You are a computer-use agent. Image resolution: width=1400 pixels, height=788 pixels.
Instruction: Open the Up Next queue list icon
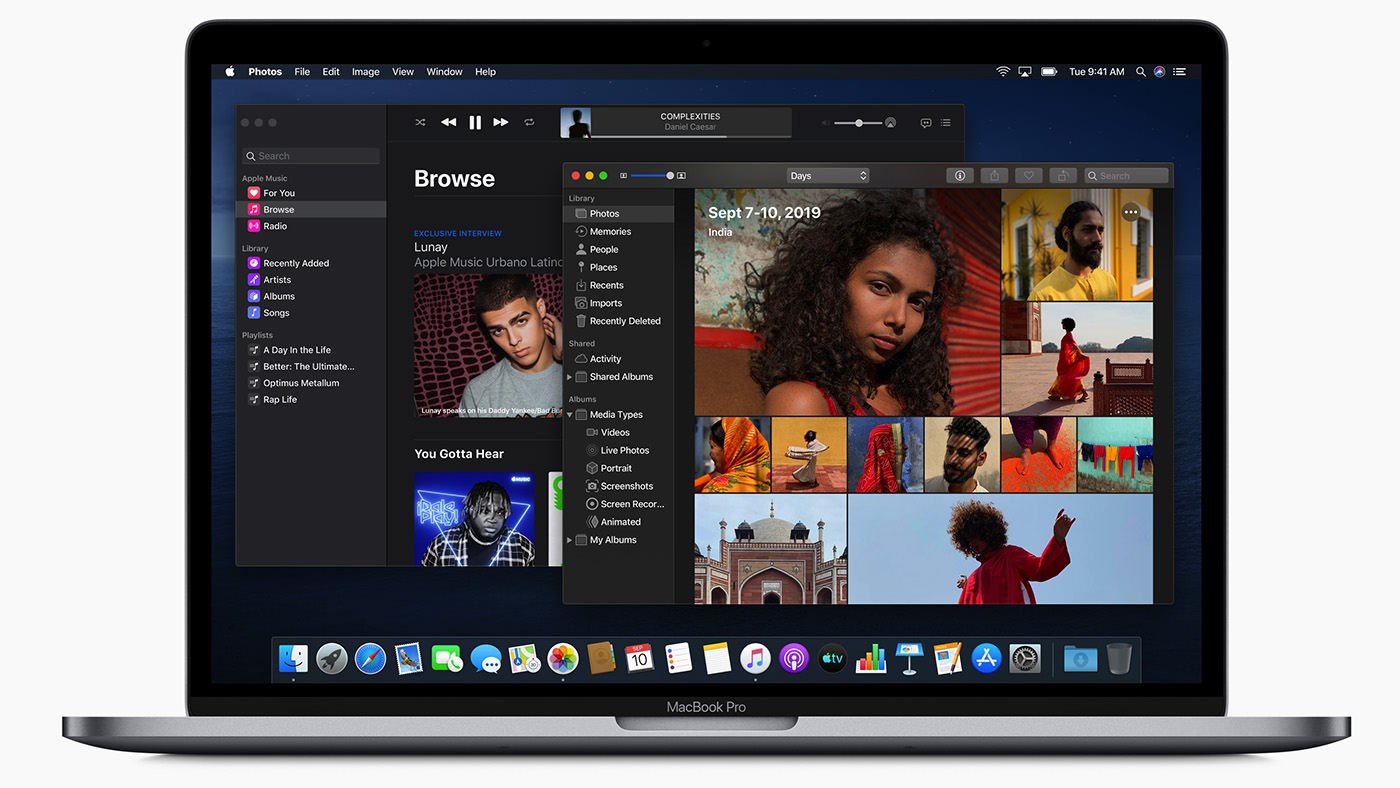click(945, 123)
